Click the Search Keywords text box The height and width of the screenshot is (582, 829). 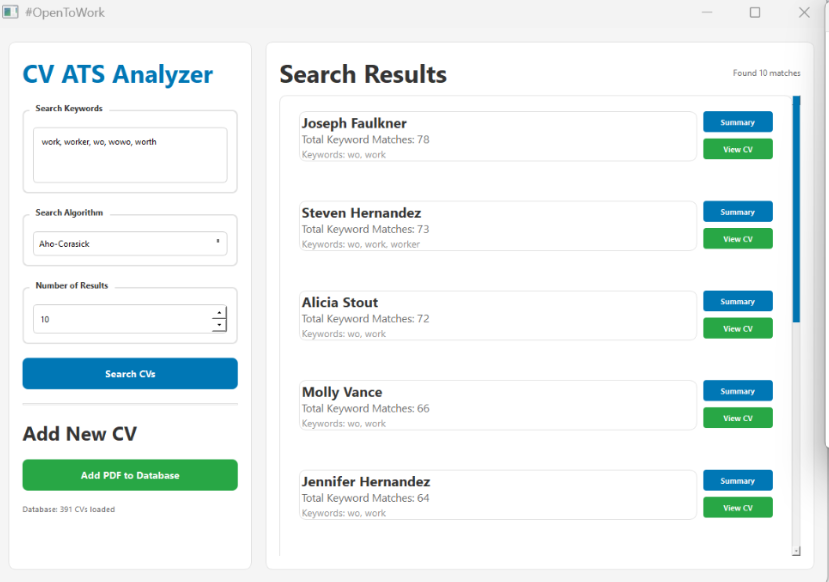[x=130, y=155]
